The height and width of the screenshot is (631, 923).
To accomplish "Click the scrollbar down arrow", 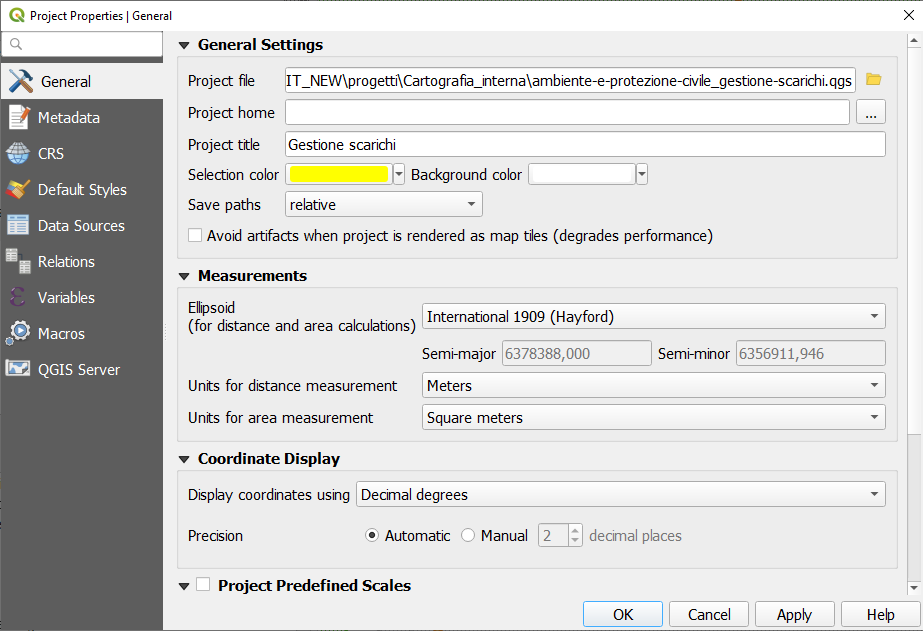I will tap(914, 587).
